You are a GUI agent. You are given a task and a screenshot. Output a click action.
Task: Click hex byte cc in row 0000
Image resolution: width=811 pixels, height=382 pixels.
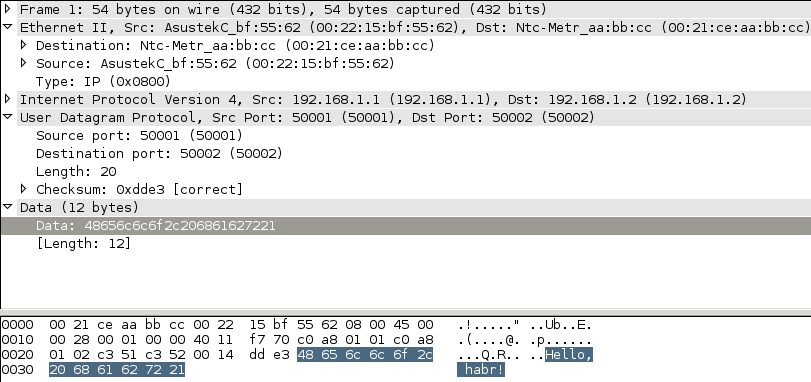pos(177,325)
